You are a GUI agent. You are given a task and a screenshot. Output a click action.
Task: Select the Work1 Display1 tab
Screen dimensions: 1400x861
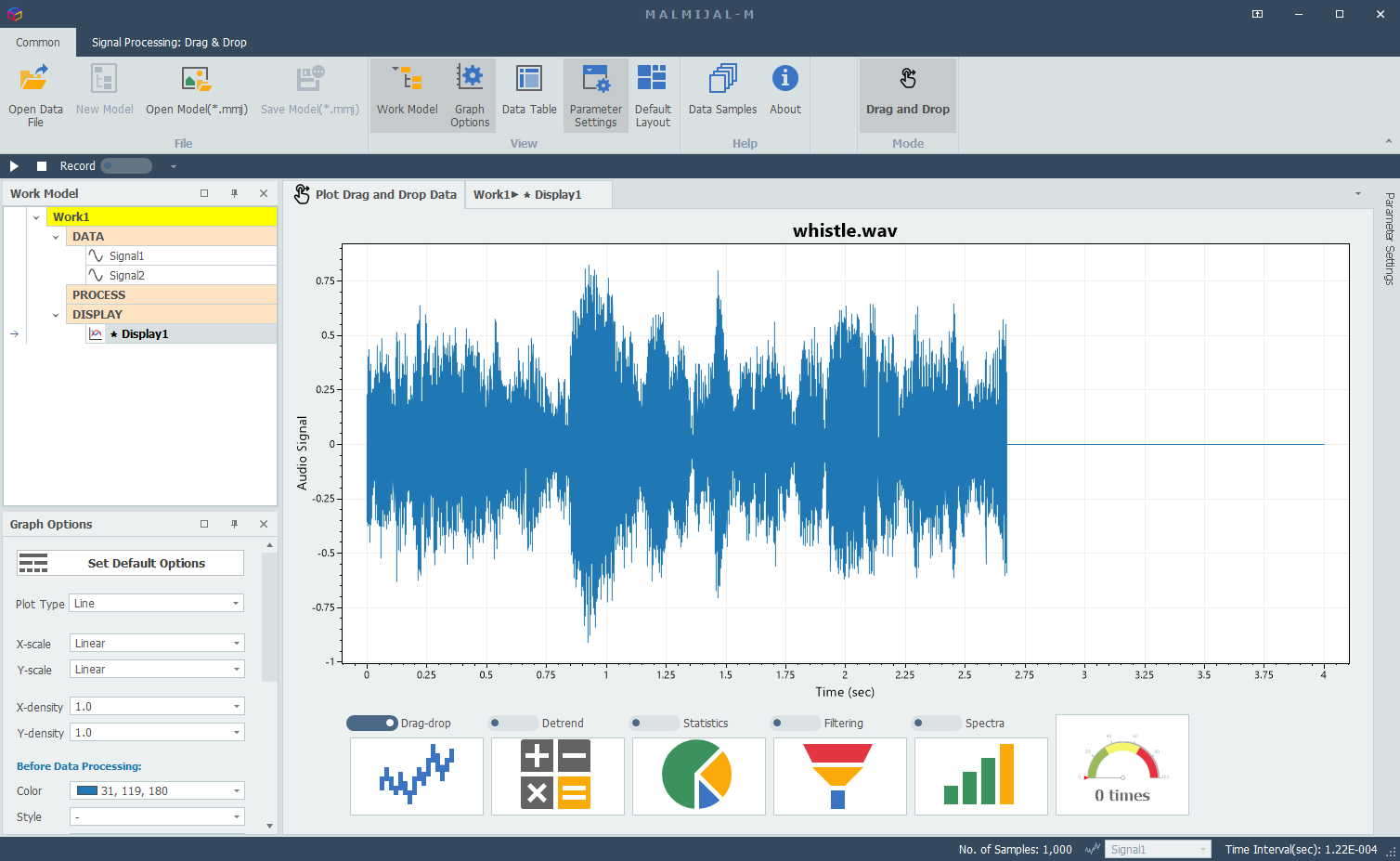pyautogui.click(x=538, y=194)
